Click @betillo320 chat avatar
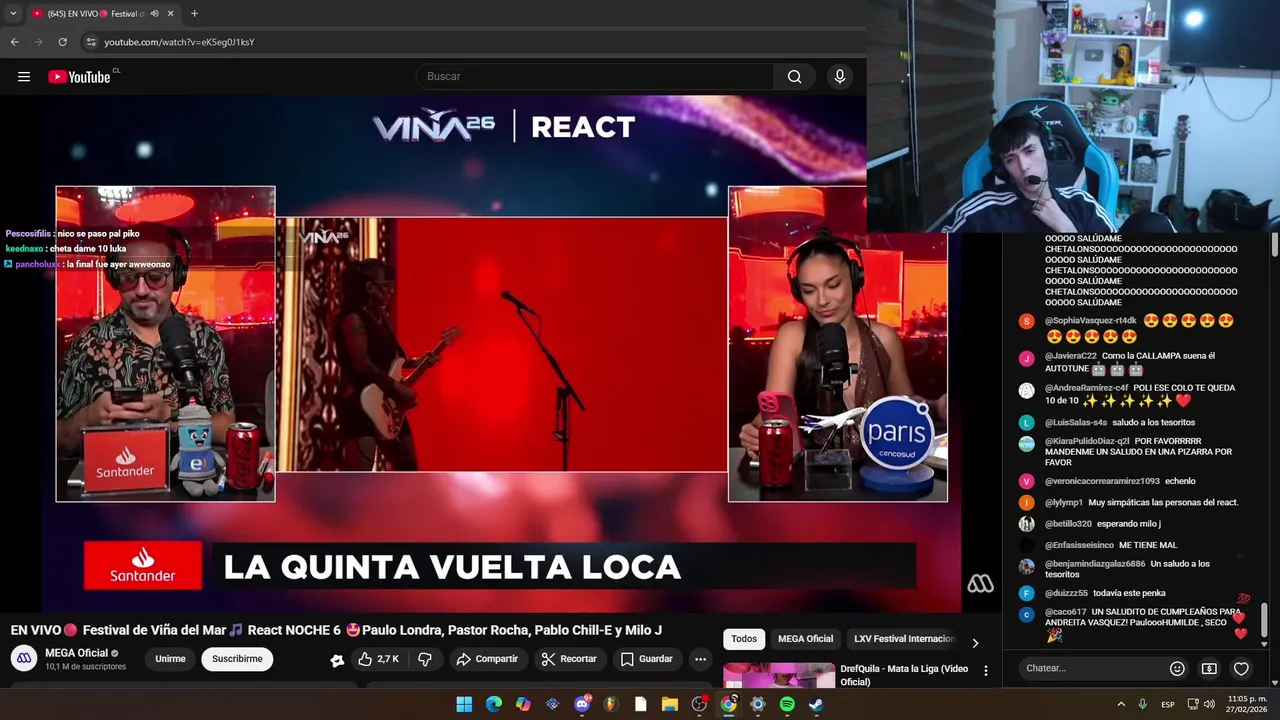The height and width of the screenshot is (720, 1280). tap(1026, 524)
